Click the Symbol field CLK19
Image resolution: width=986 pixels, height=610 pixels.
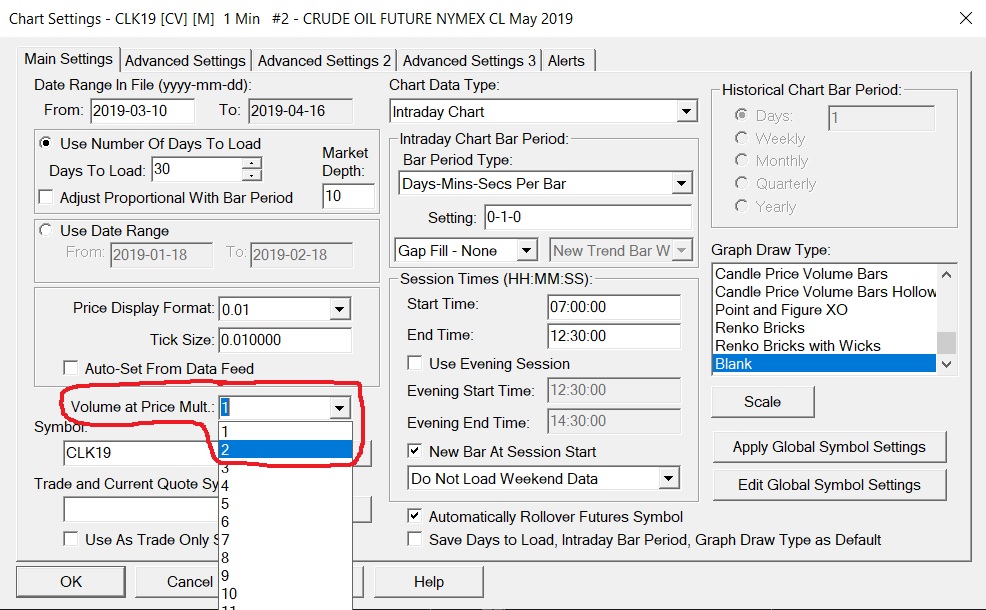point(141,453)
